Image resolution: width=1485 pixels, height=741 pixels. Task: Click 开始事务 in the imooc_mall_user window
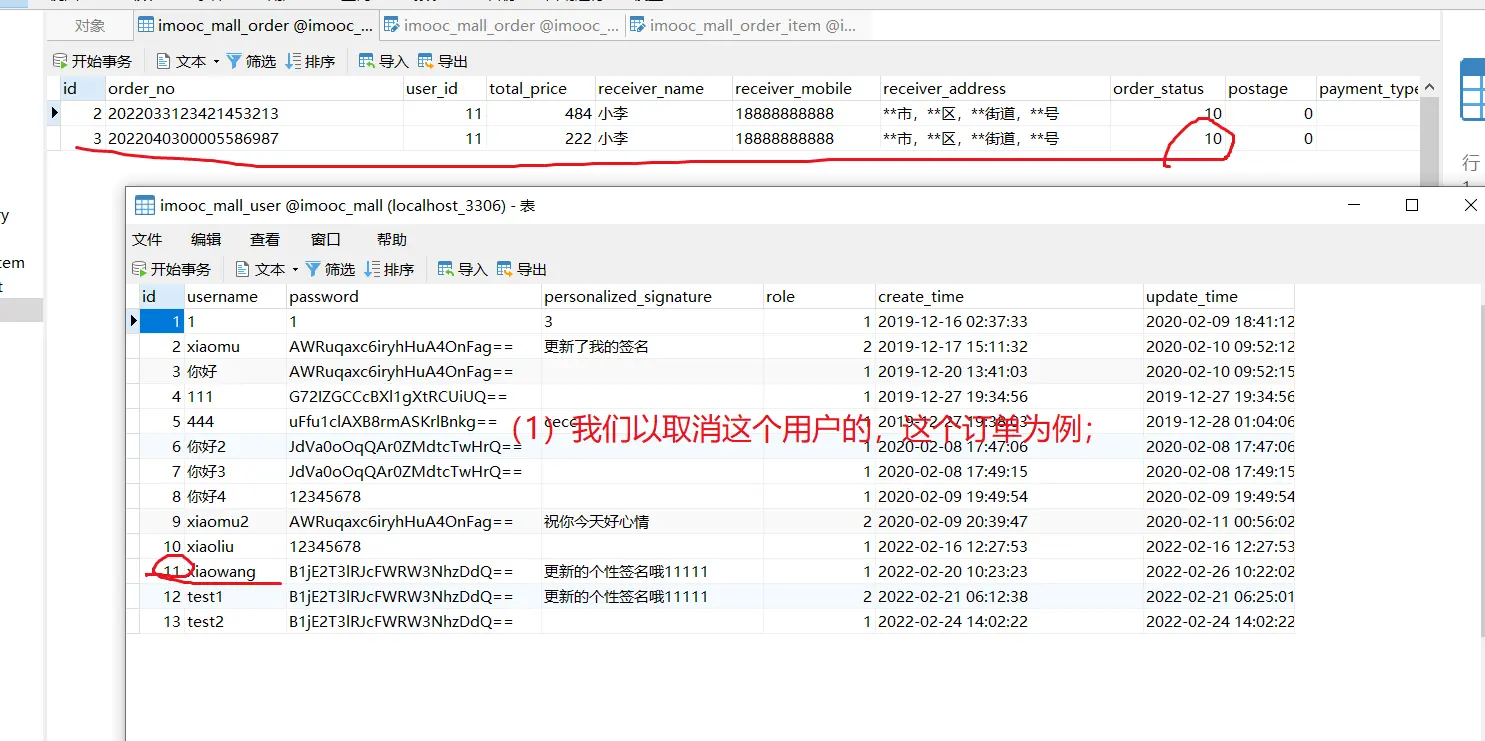tap(171, 269)
